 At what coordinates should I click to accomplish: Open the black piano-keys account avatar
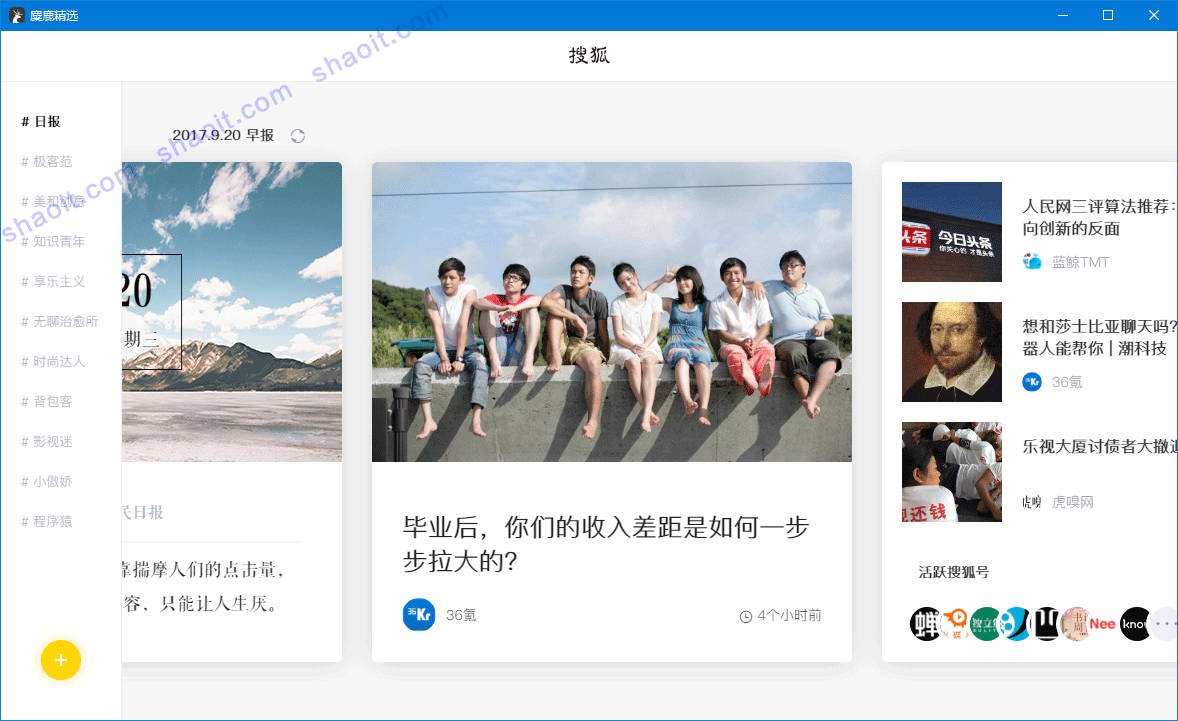coord(1045,623)
